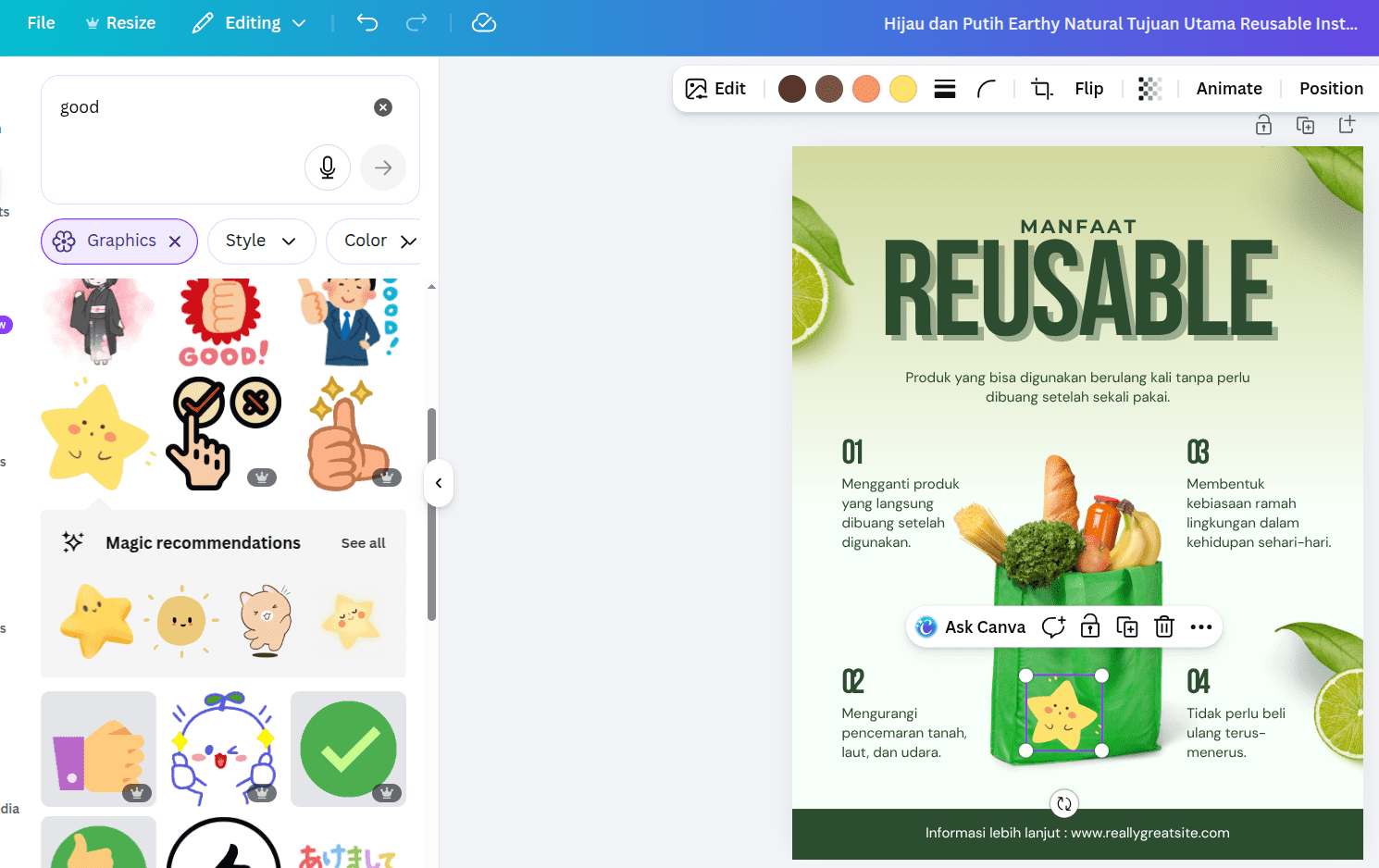Click the Redo icon in the toolbar
The width and height of the screenshot is (1379, 868).
pos(416,23)
